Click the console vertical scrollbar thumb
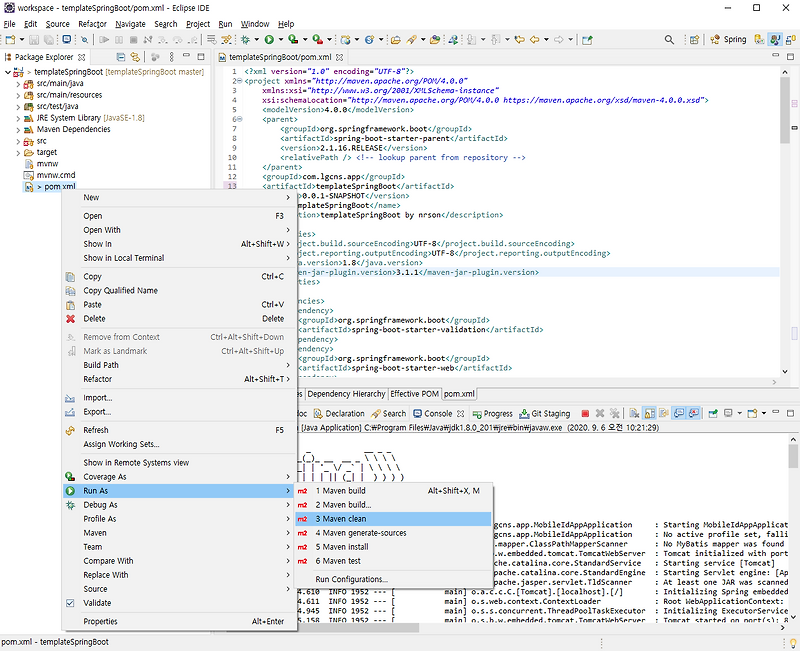This screenshot has height=651, width=800. pos(792,456)
